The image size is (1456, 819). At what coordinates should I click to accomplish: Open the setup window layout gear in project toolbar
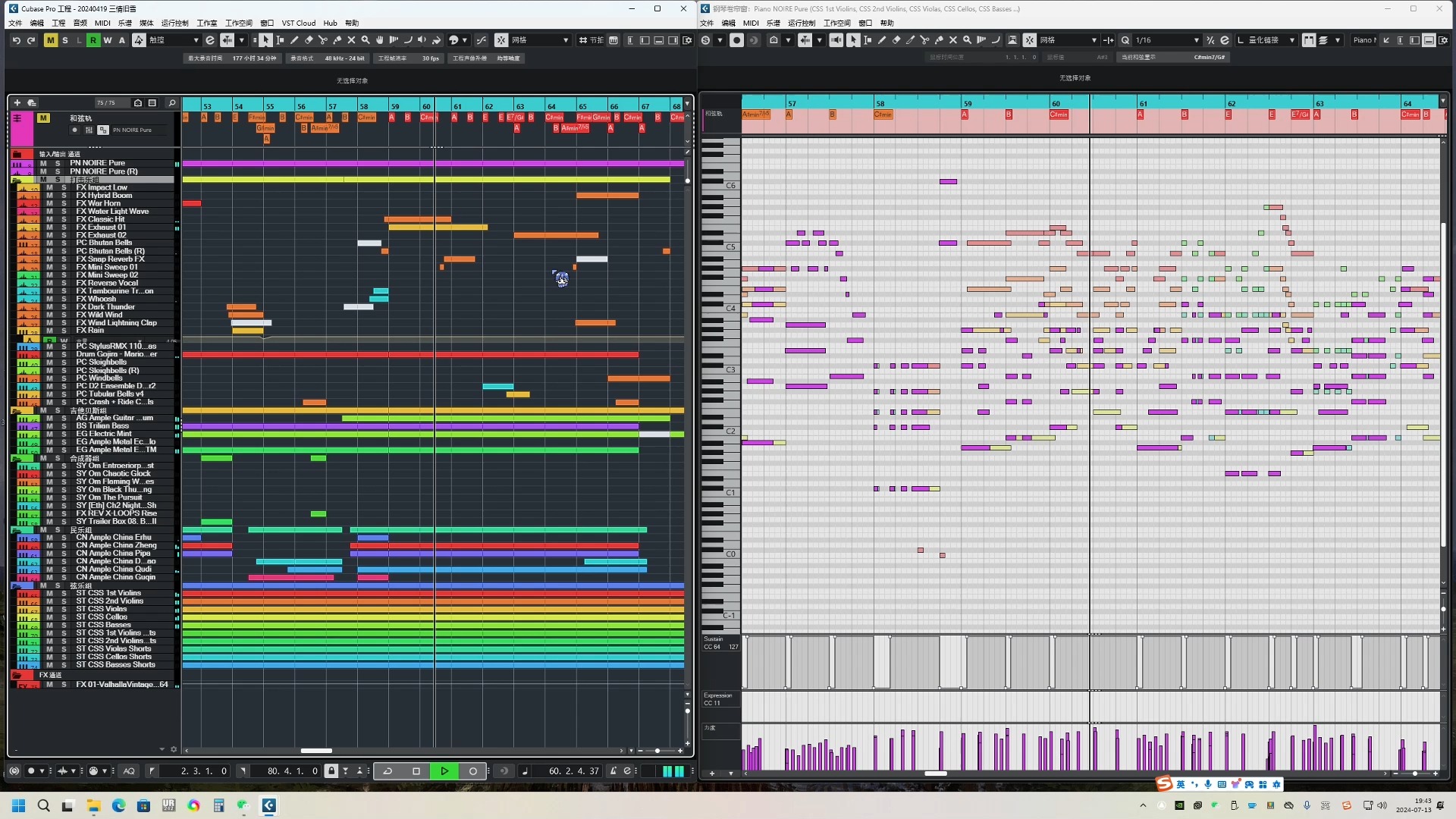[x=687, y=40]
